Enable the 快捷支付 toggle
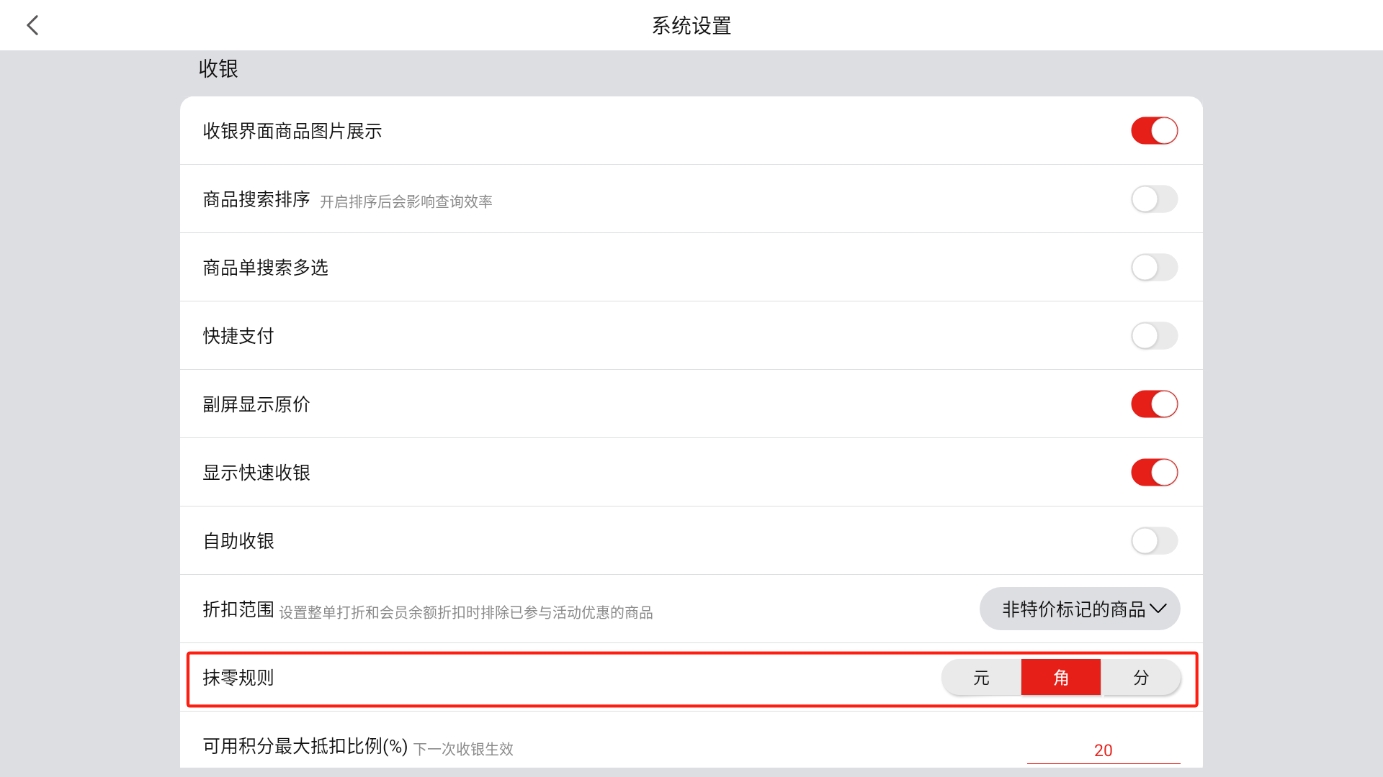Viewport: 1383px width, 777px height. [1154, 336]
